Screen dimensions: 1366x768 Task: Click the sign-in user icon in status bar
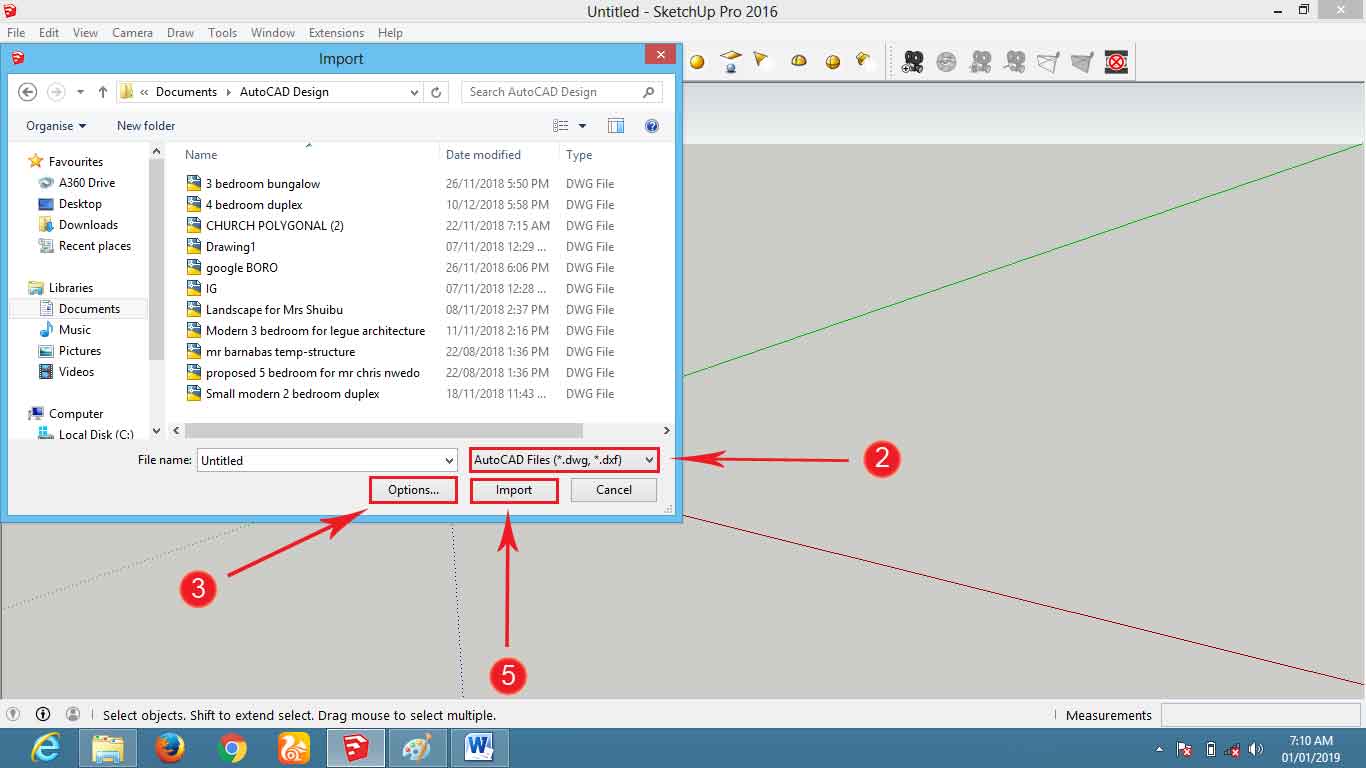(x=73, y=714)
